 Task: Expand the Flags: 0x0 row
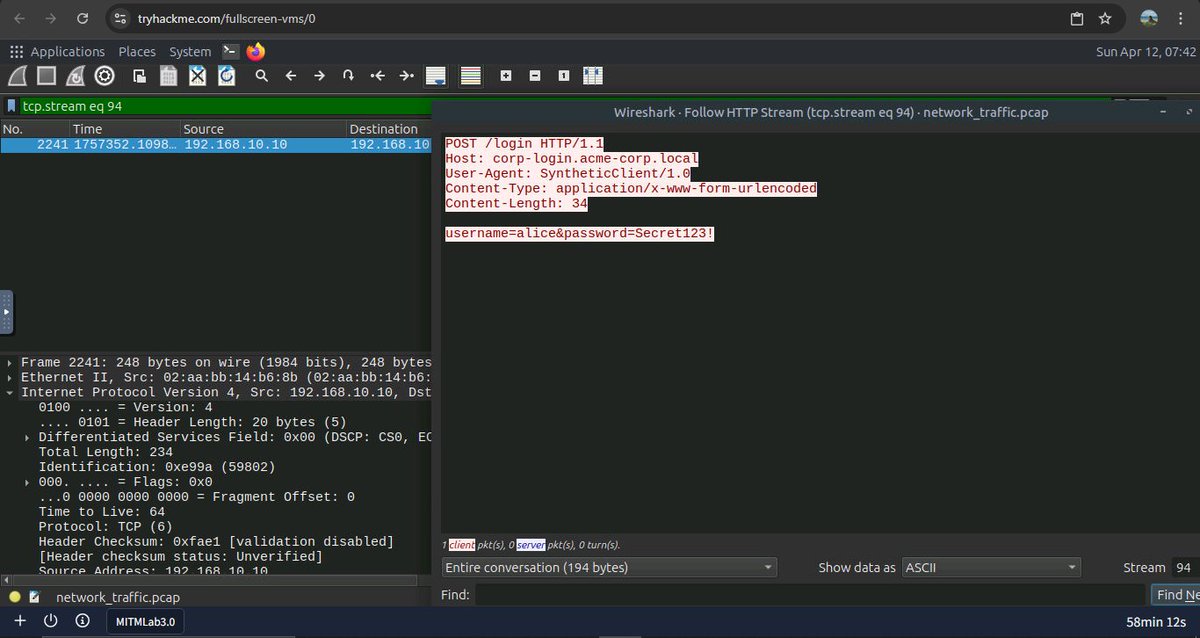pos(28,482)
